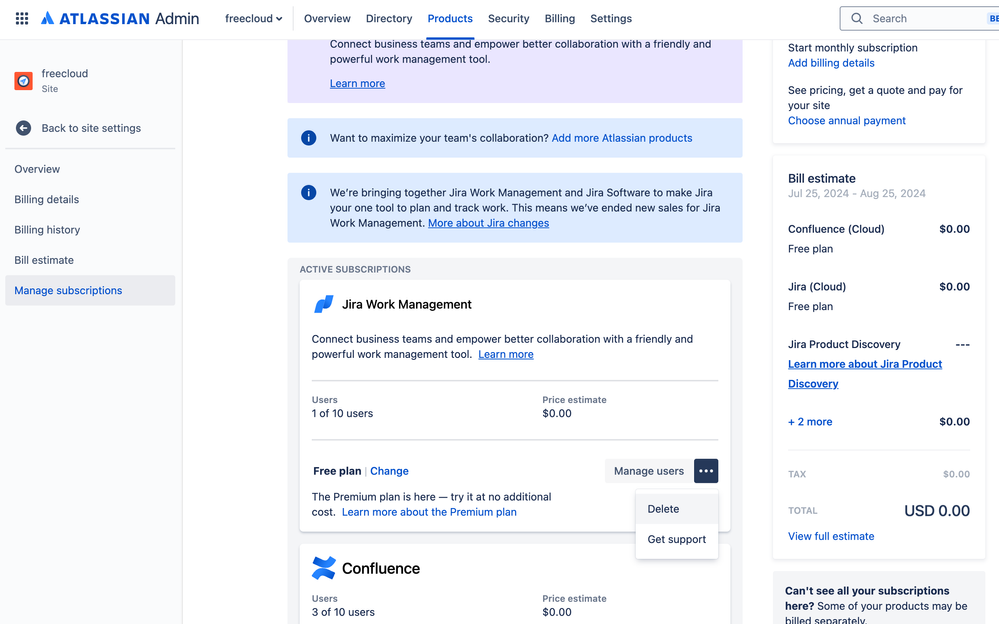
Task: Click the 'Bill estimate' panel heading
Action: point(821,178)
